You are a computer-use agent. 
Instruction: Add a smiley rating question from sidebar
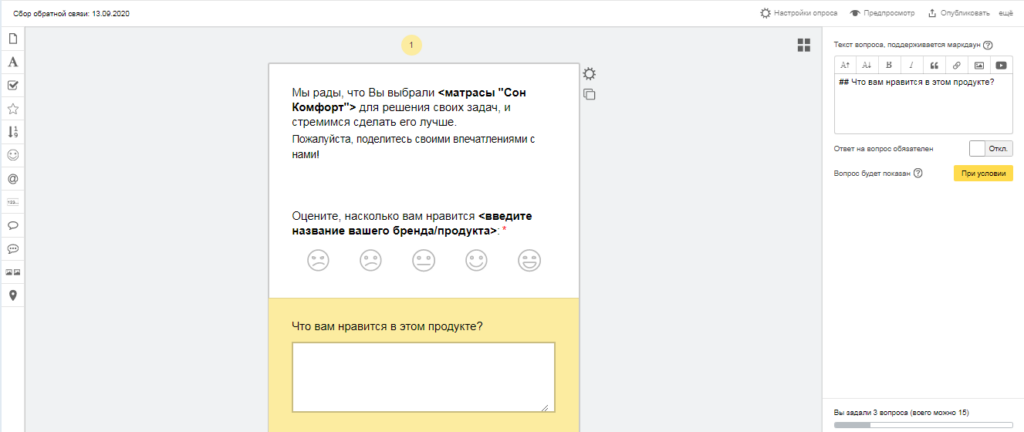(x=12, y=155)
